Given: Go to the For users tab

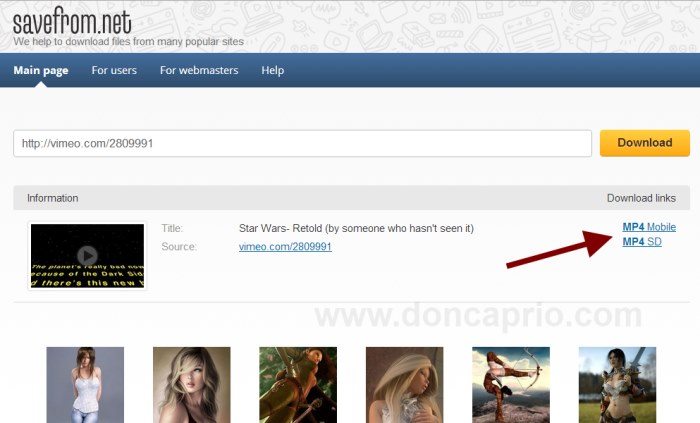Looking at the screenshot, I should coord(114,70).
